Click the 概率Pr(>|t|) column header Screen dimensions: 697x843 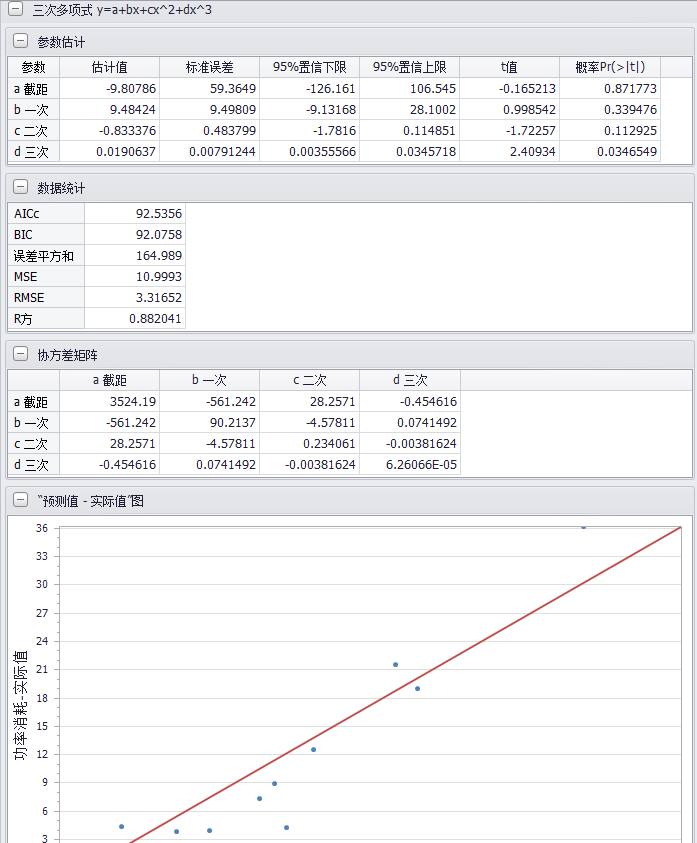coord(610,68)
